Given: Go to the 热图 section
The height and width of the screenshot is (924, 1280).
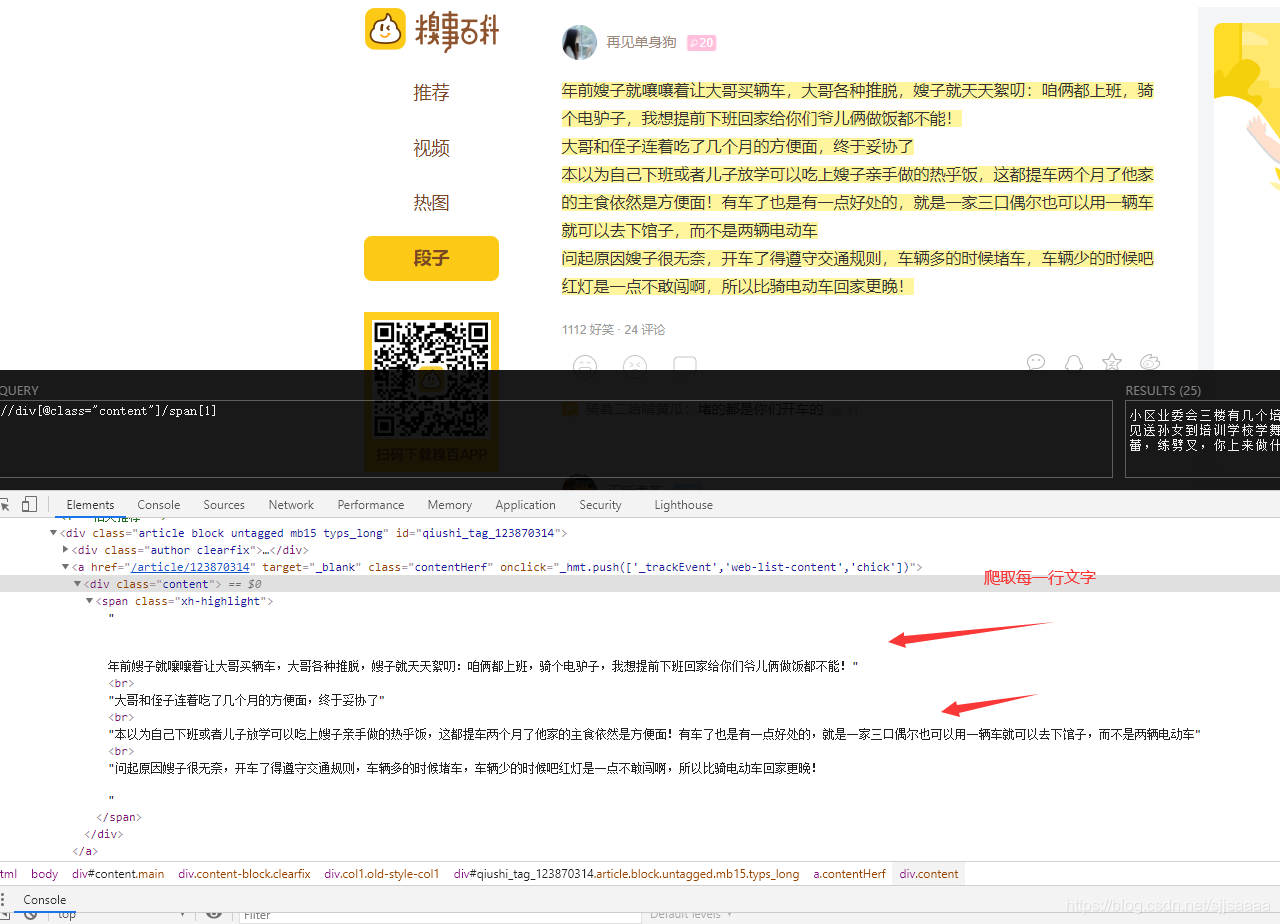Looking at the screenshot, I should click(x=431, y=203).
